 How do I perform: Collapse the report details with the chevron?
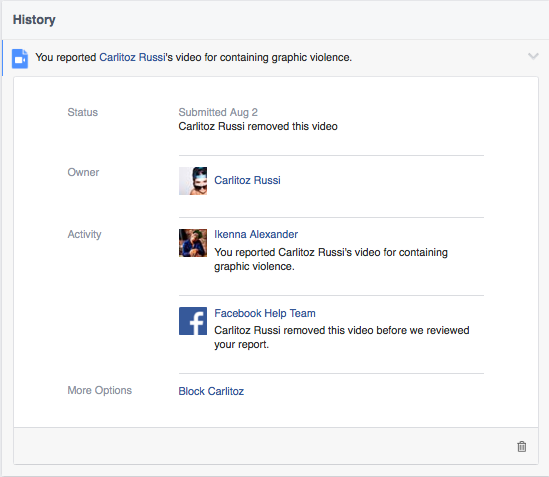[x=533, y=56]
